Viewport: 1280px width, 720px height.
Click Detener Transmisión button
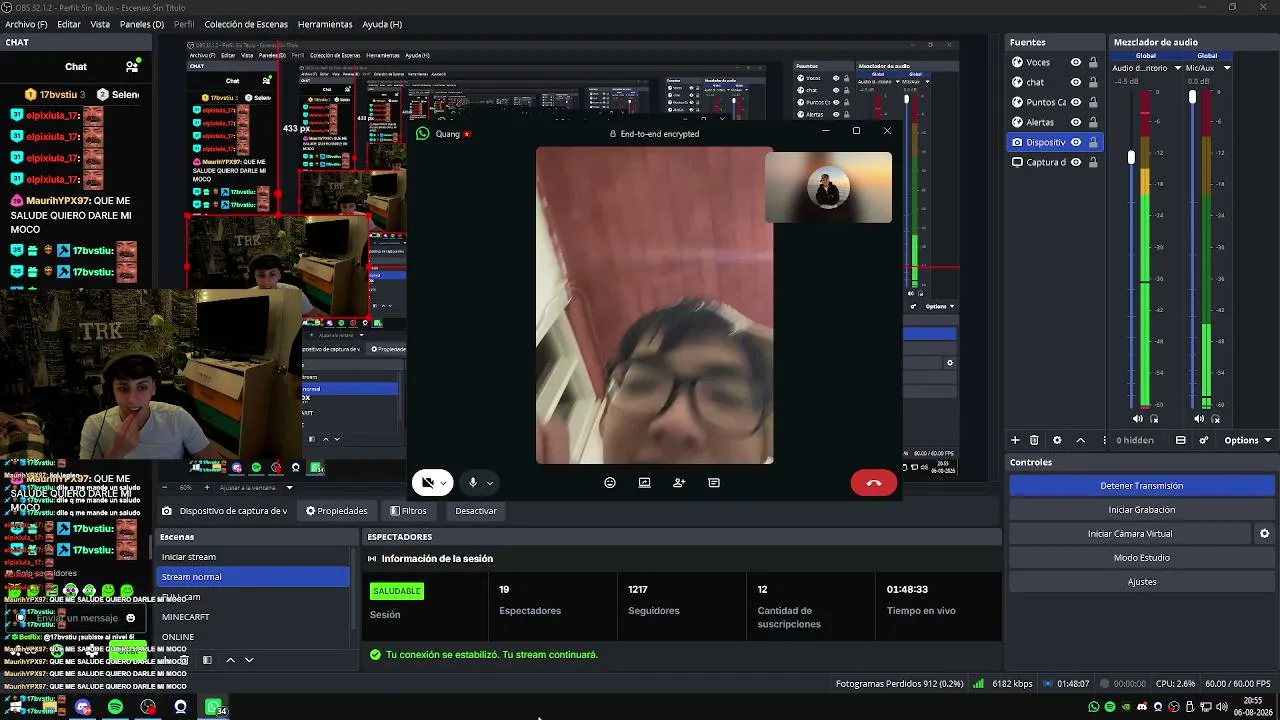click(x=1141, y=486)
